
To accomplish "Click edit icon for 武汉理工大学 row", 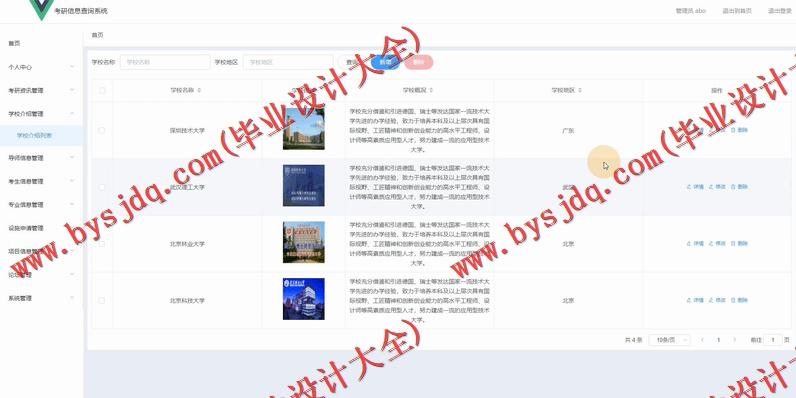I will coord(711,187).
